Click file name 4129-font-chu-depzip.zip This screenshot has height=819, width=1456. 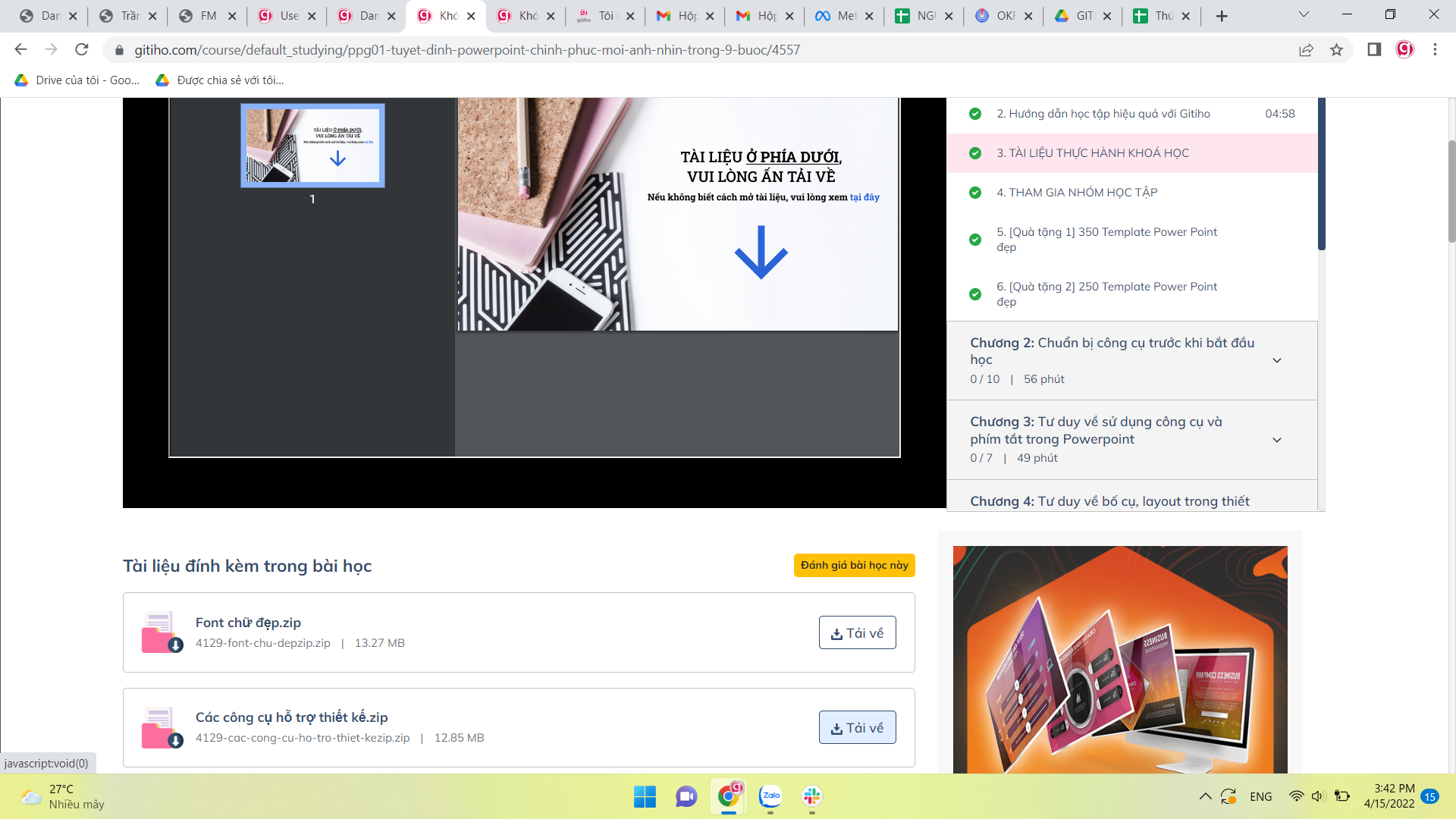(263, 643)
